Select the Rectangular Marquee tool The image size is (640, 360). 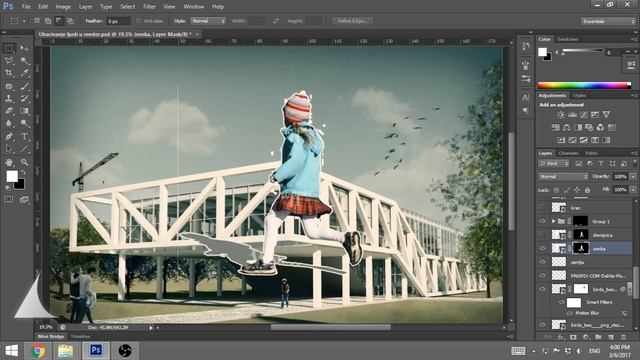coord(9,48)
